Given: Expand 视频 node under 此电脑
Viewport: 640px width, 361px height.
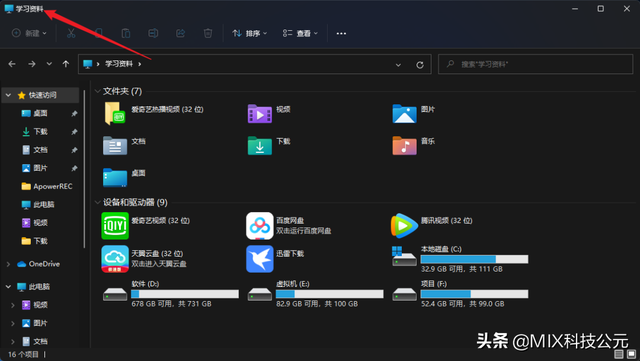Looking at the screenshot, I should [x=13, y=305].
